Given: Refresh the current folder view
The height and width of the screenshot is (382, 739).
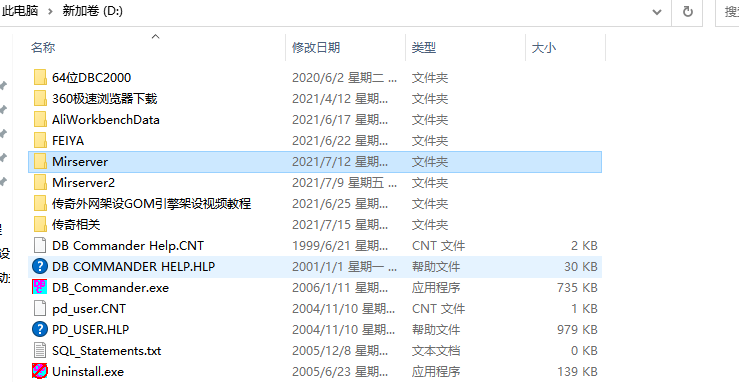Looking at the screenshot, I should [x=688, y=12].
